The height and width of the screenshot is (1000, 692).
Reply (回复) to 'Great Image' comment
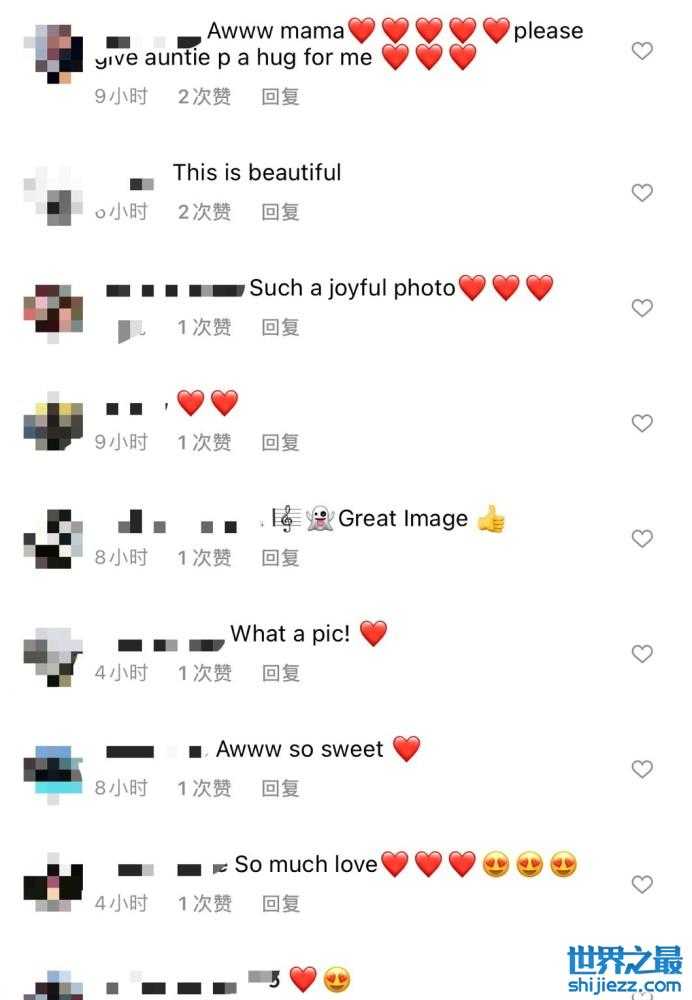pyautogui.click(x=280, y=557)
